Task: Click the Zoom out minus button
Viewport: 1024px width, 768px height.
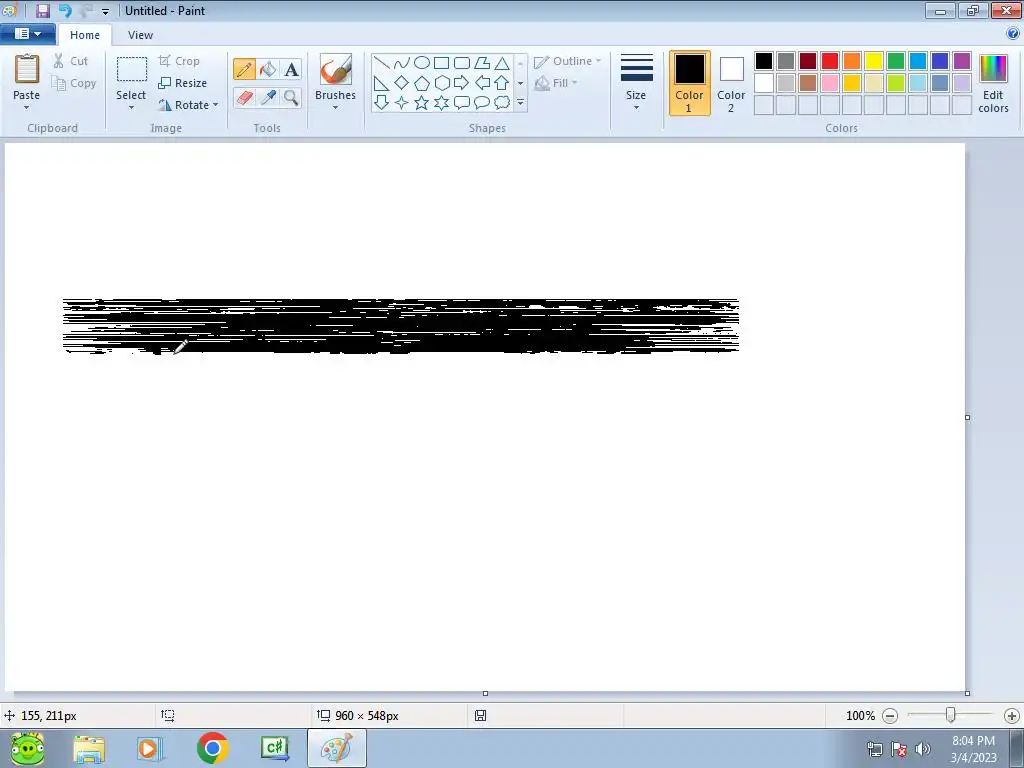Action: [890, 716]
